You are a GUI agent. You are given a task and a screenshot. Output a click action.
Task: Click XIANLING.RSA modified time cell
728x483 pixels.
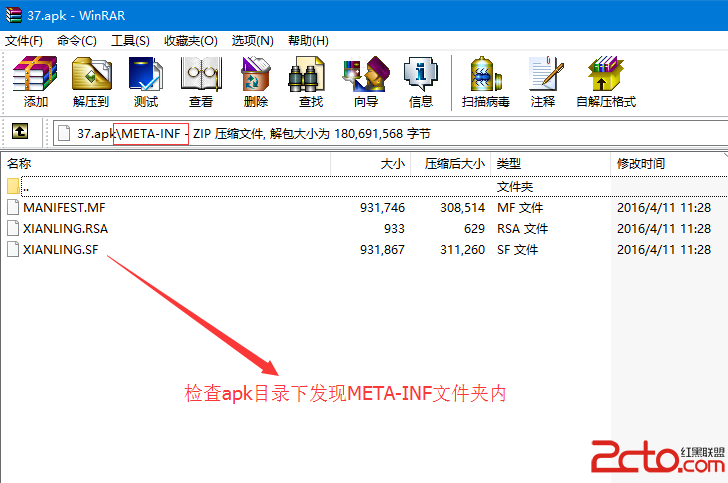(x=664, y=228)
